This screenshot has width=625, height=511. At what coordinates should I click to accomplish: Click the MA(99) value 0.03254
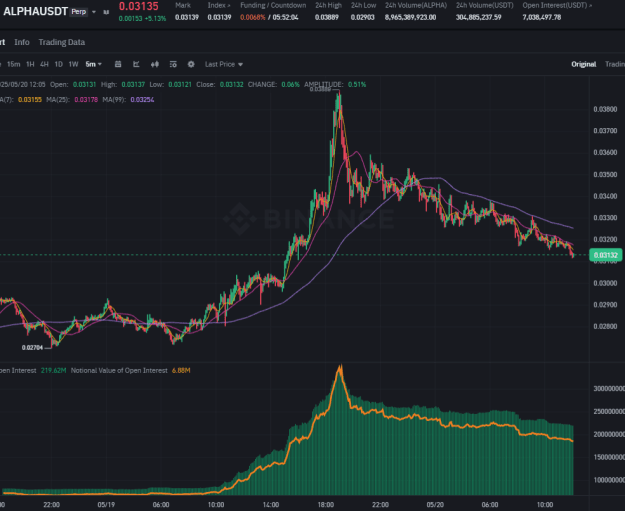(x=142, y=100)
